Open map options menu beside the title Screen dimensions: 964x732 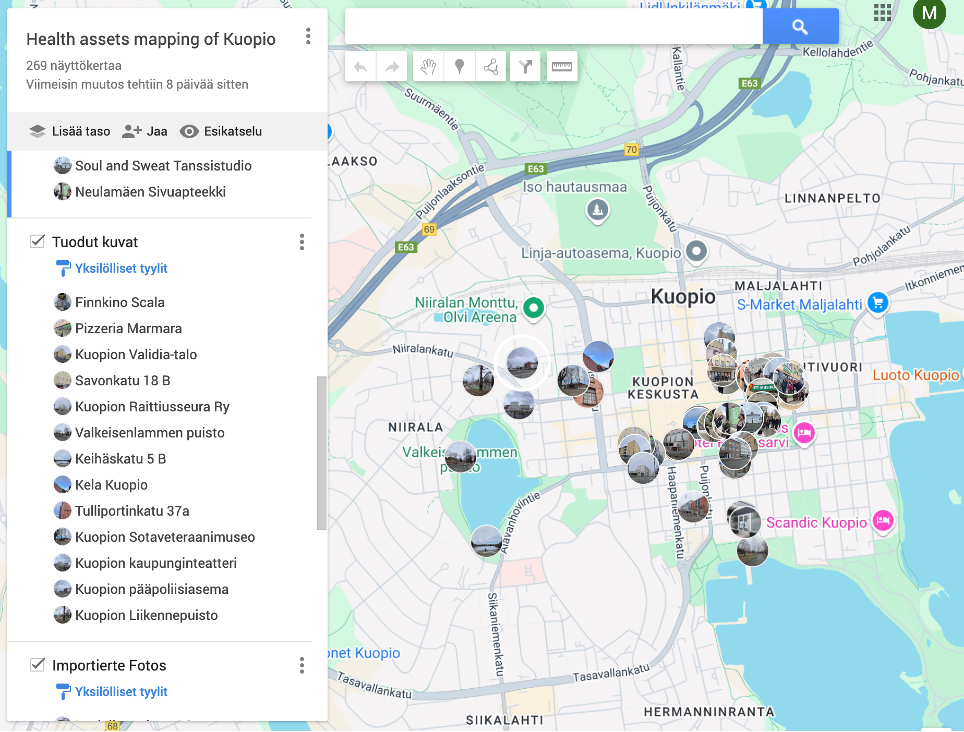(308, 36)
